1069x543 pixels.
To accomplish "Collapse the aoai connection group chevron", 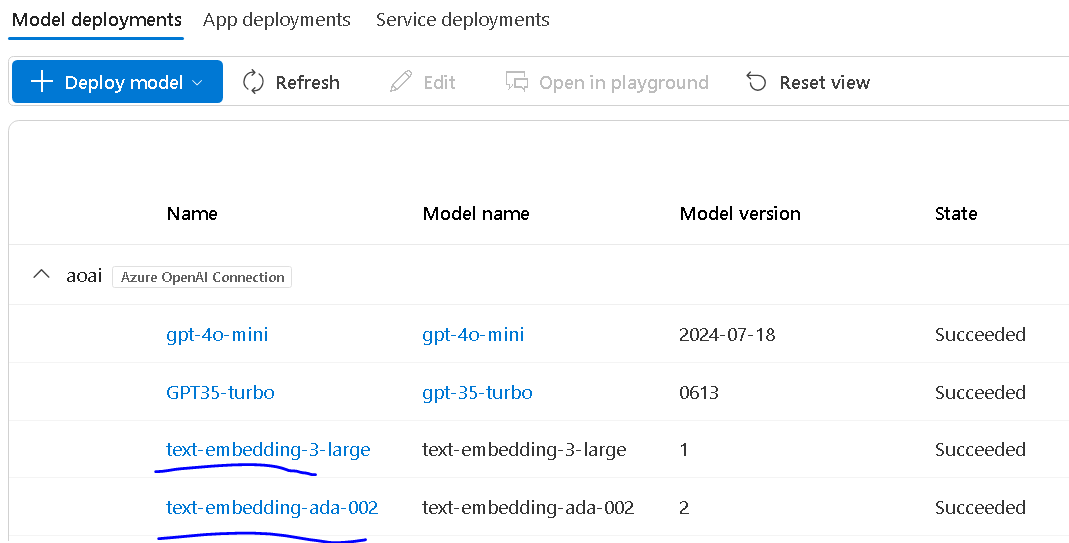I will point(42,275).
